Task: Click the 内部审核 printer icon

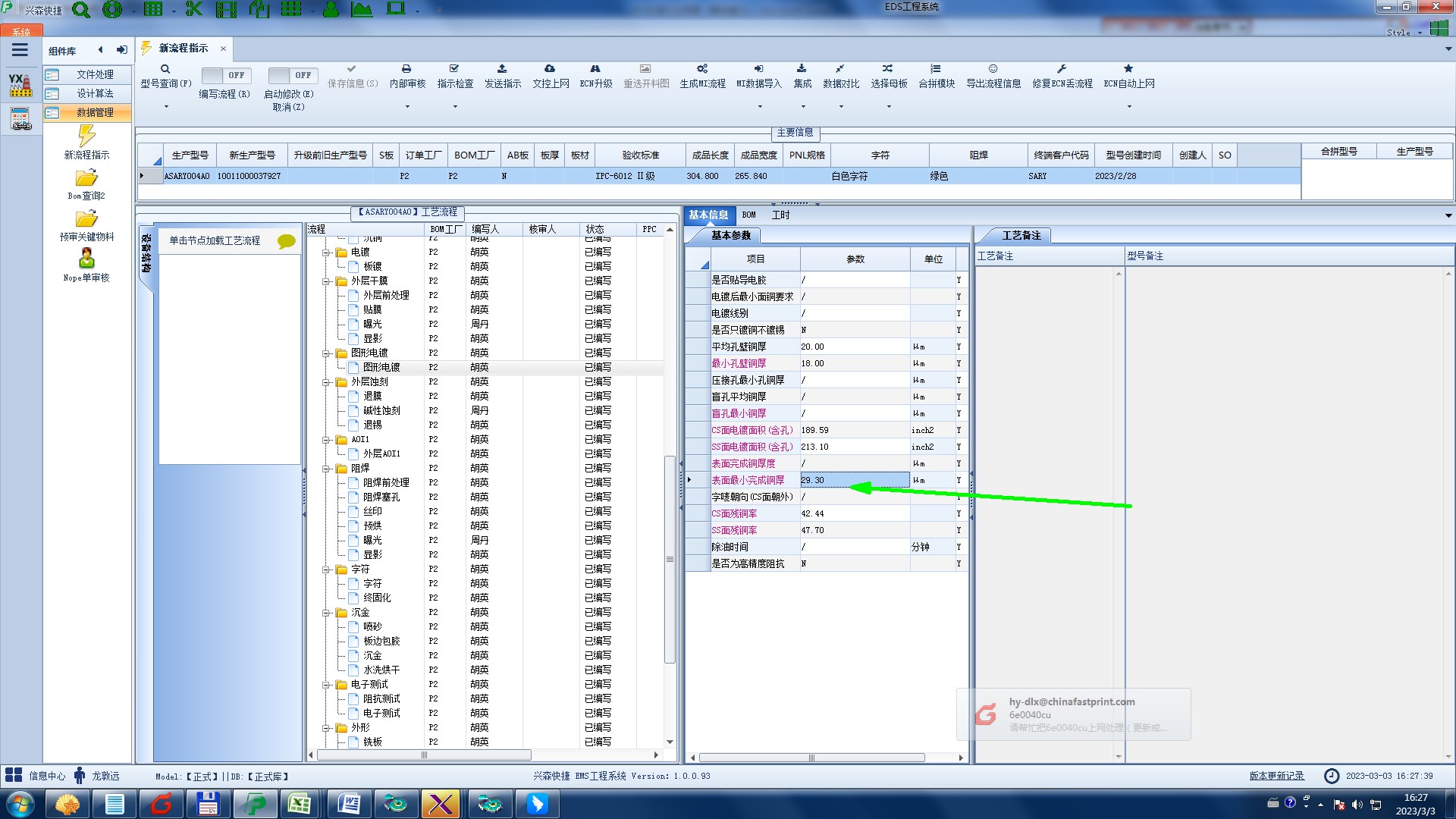Action: coord(406,69)
